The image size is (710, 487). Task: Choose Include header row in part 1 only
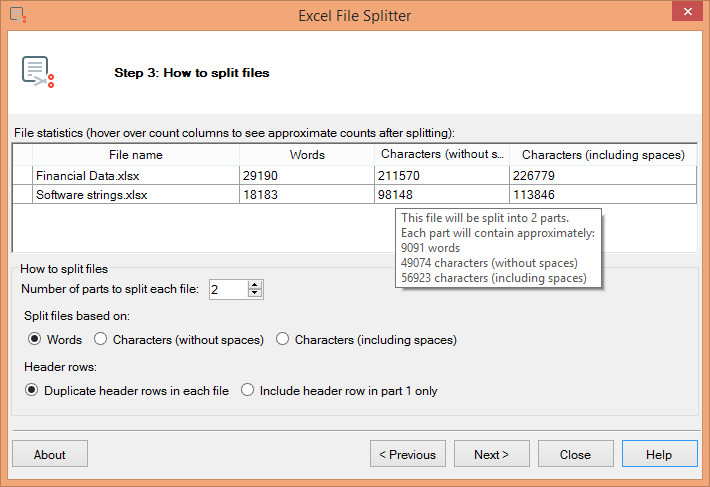coord(247,391)
